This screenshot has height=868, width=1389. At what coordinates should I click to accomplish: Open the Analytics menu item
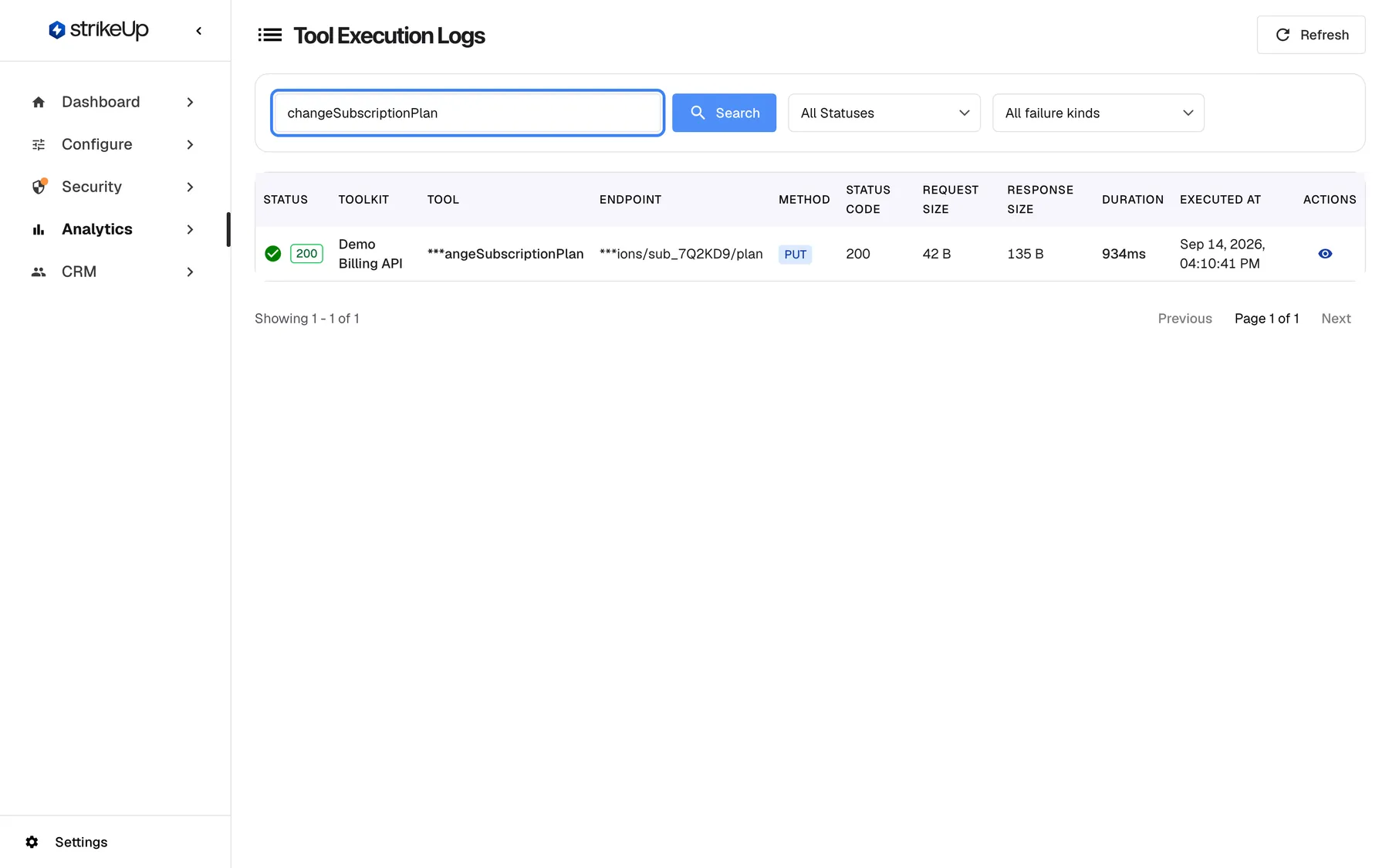tap(114, 230)
